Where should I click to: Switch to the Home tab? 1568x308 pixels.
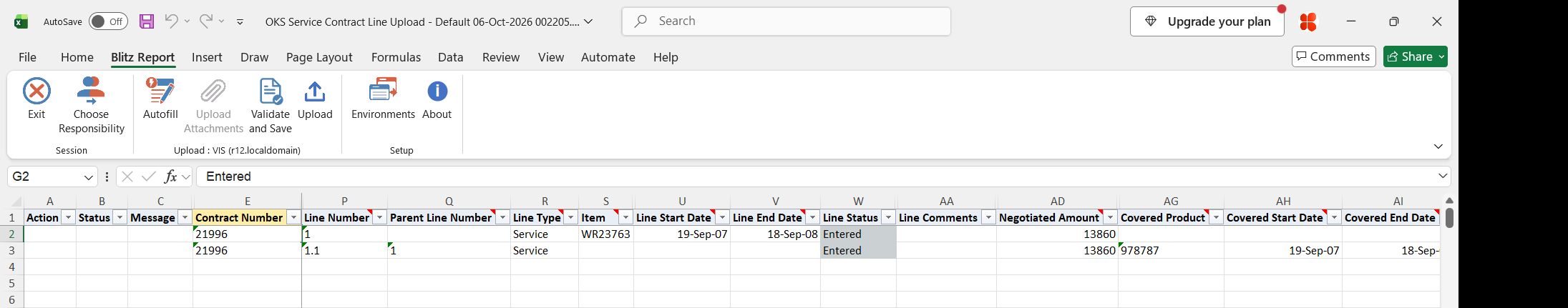pyautogui.click(x=77, y=57)
